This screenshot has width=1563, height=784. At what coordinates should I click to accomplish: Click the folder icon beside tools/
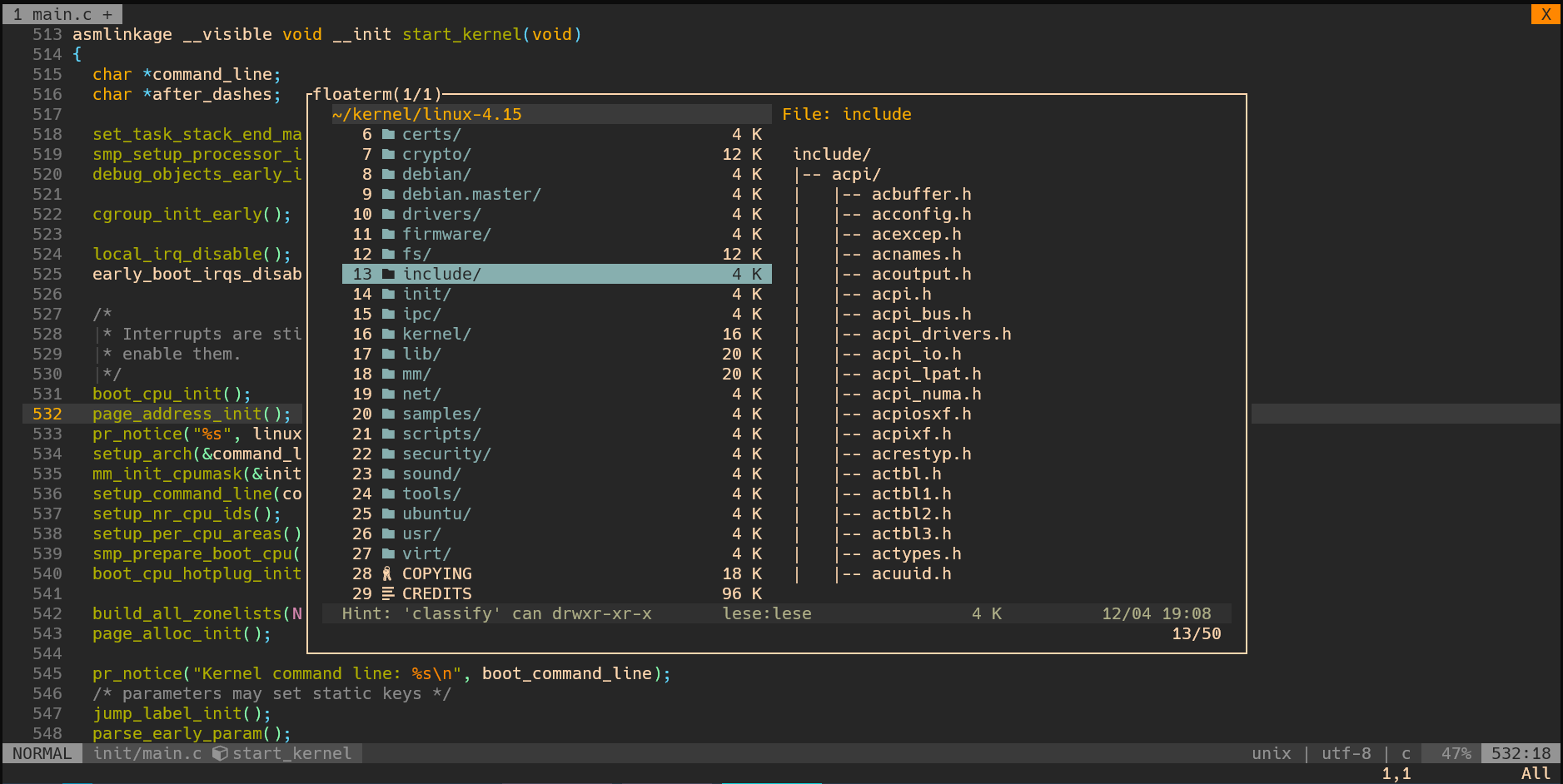tap(388, 494)
